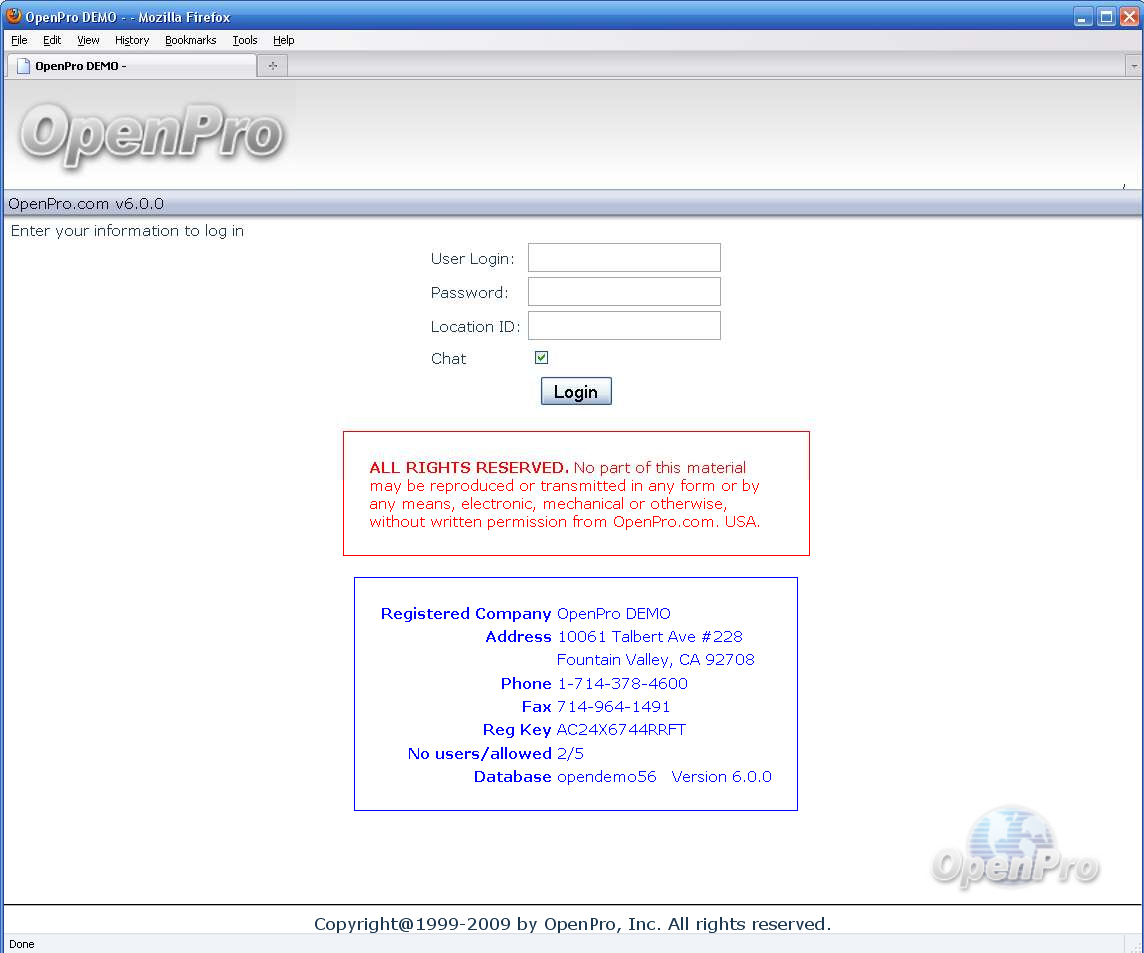Click the OpenPro globe logo at bottom right
Viewport: 1144px width, 953px height.
[1015, 848]
